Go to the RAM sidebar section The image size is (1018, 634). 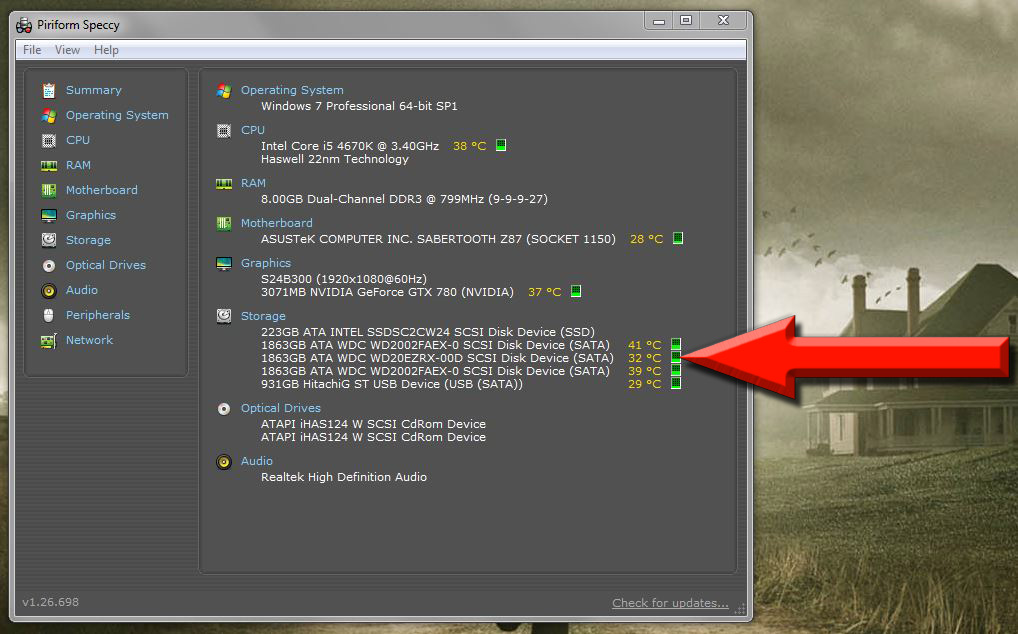[78, 165]
